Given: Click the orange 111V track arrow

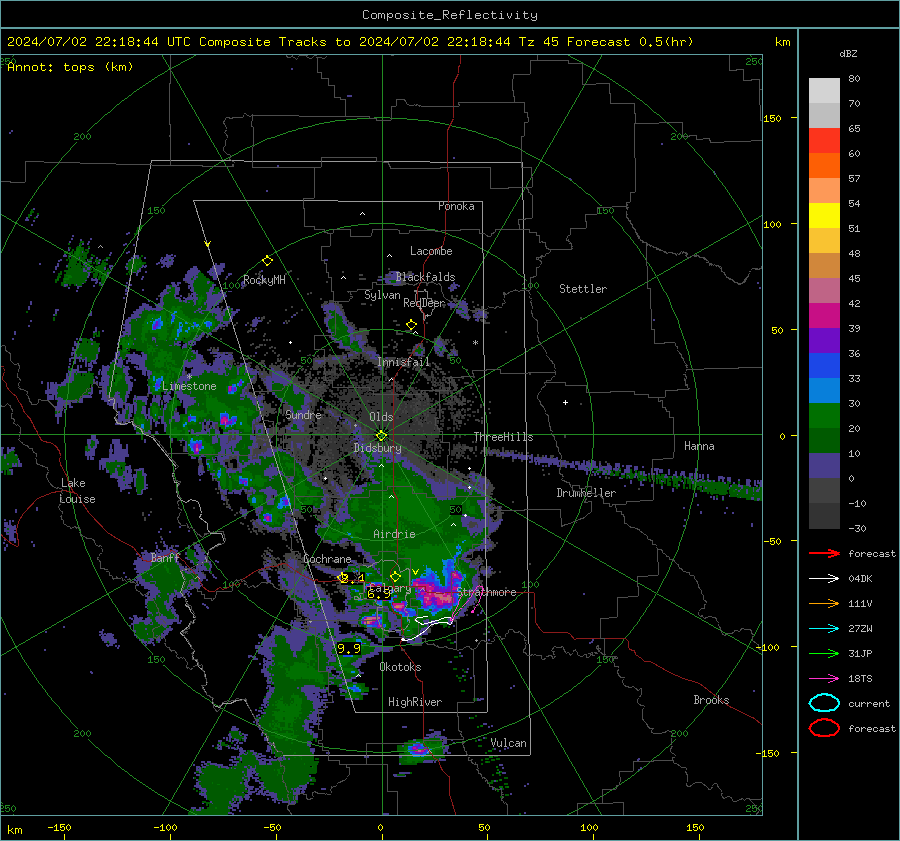Looking at the screenshot, I should 824,603.
